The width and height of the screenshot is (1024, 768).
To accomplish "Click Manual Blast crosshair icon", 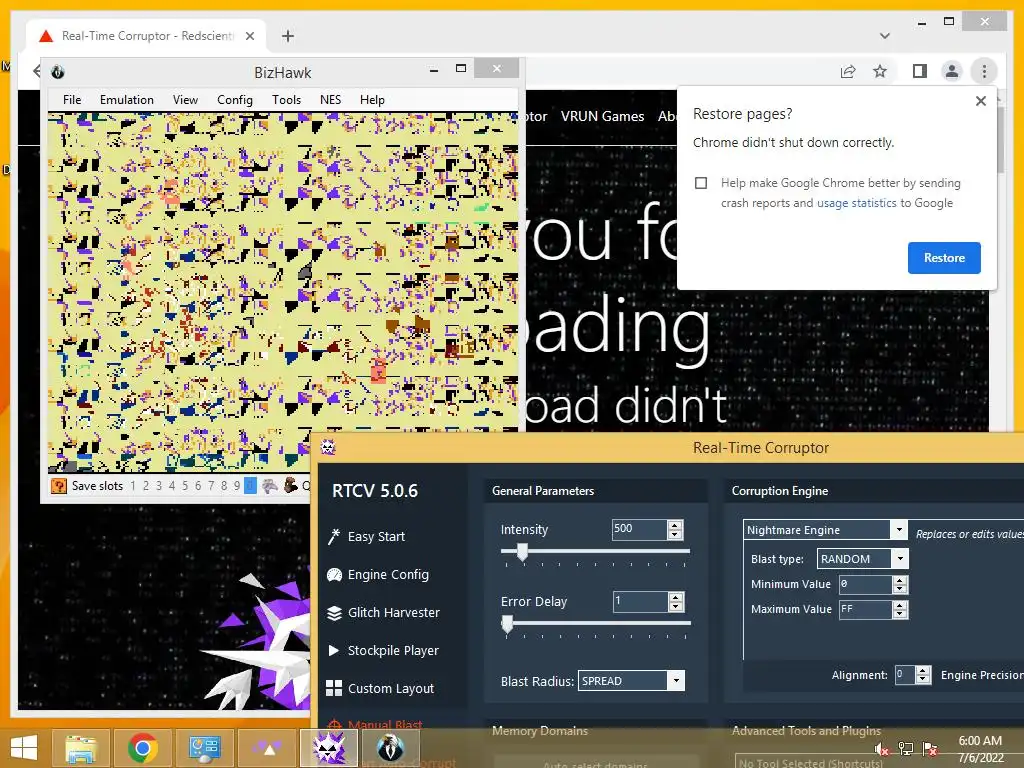I will click(334, 725).
